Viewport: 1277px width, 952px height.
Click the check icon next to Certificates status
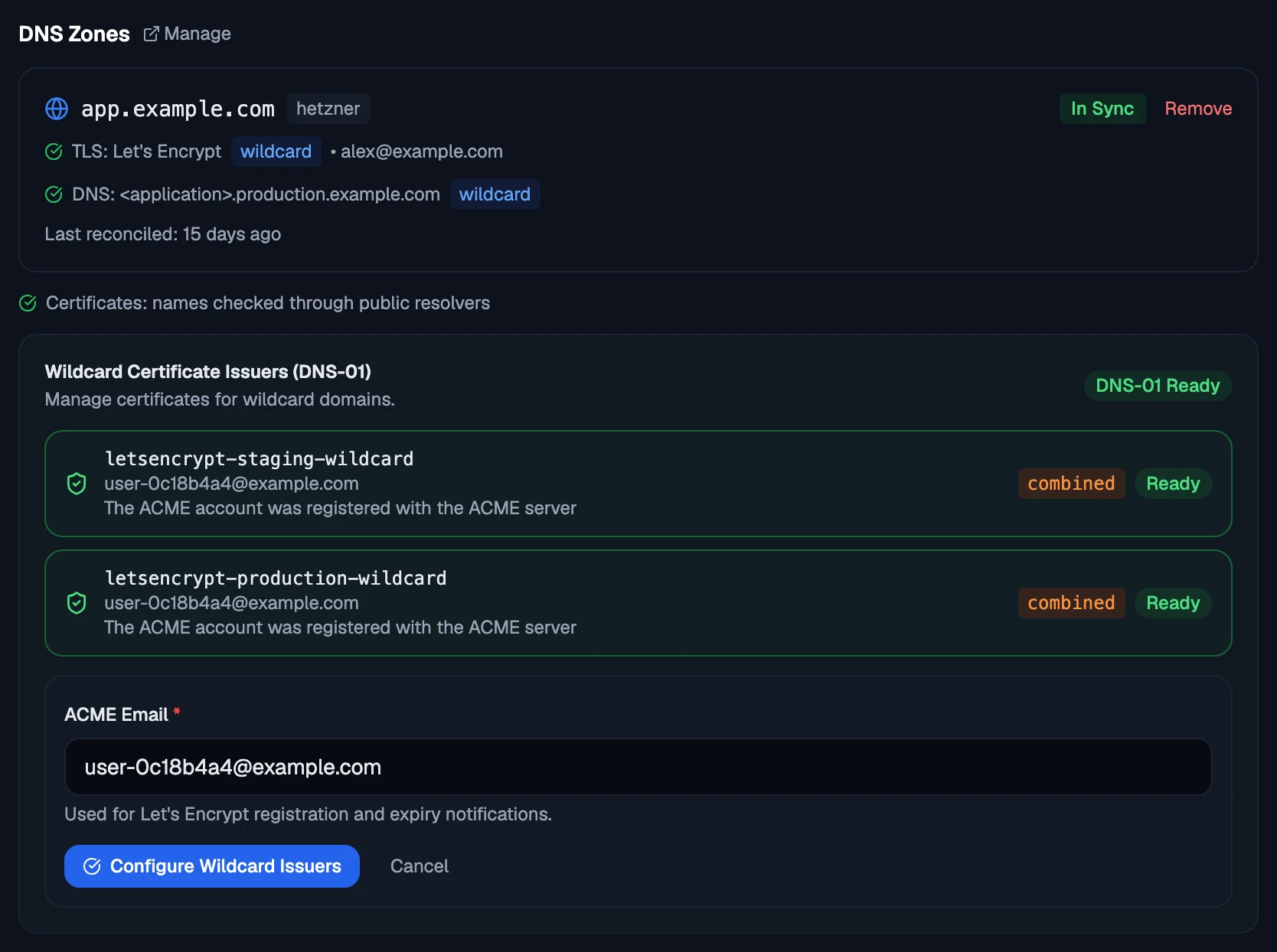point(28,303)
